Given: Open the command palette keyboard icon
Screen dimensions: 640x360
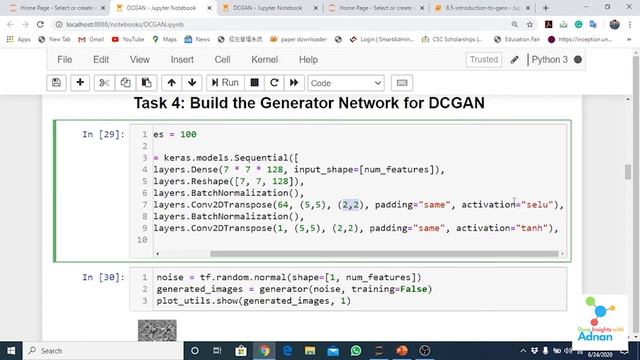Looking at the screenshot, I should click(402, 83).
